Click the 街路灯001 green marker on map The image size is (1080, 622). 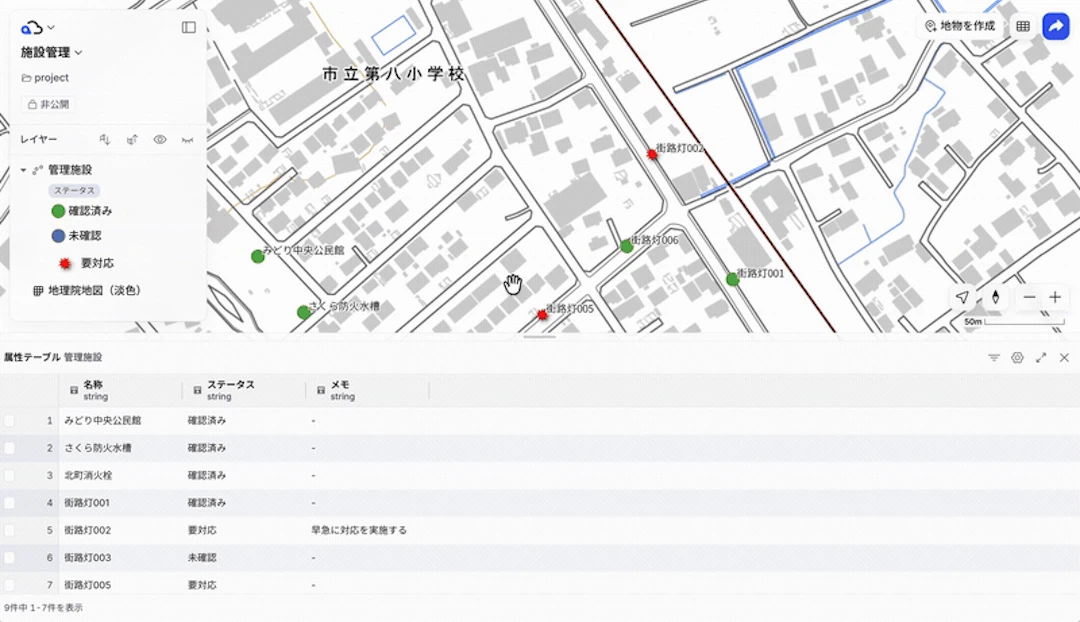732,279
